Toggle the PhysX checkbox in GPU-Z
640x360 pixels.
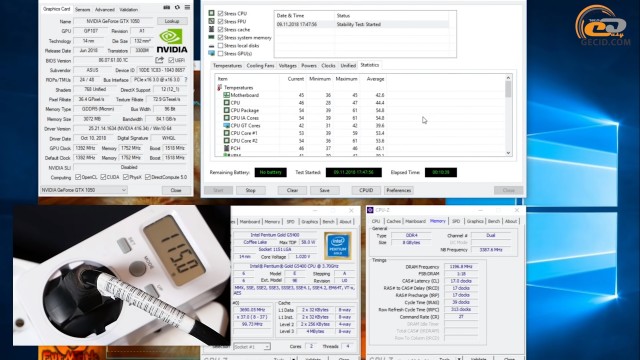[x=126, y=177]
